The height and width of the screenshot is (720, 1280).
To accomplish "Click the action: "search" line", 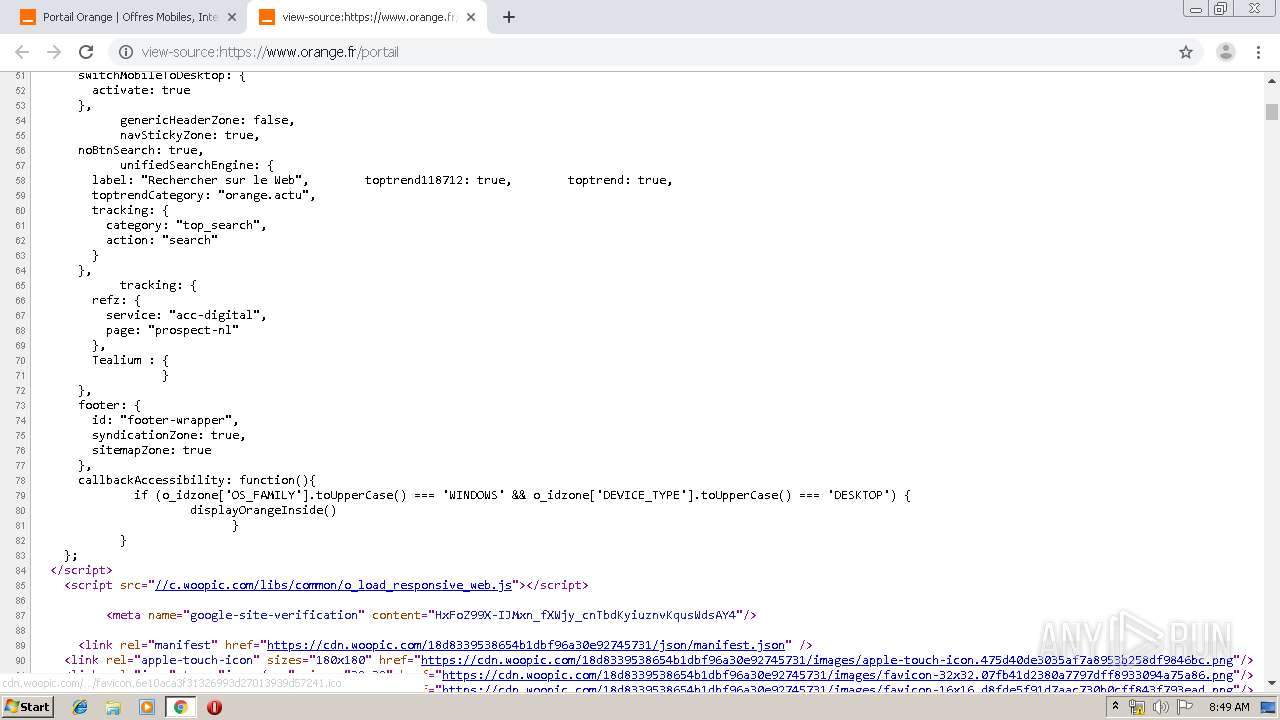I will click(x=162, y=240).
